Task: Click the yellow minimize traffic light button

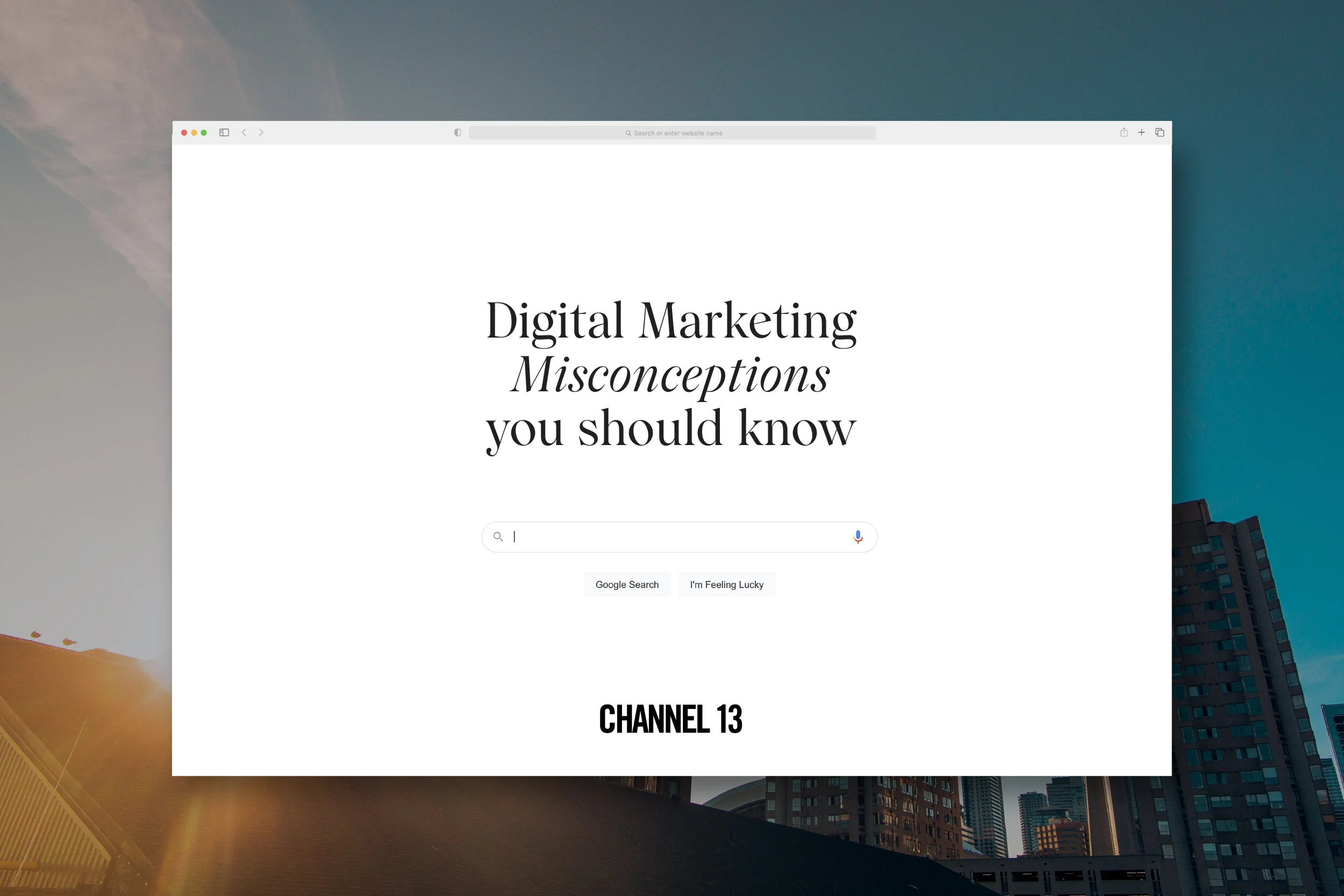Action: pyautogui.click(x=194, y=132)
